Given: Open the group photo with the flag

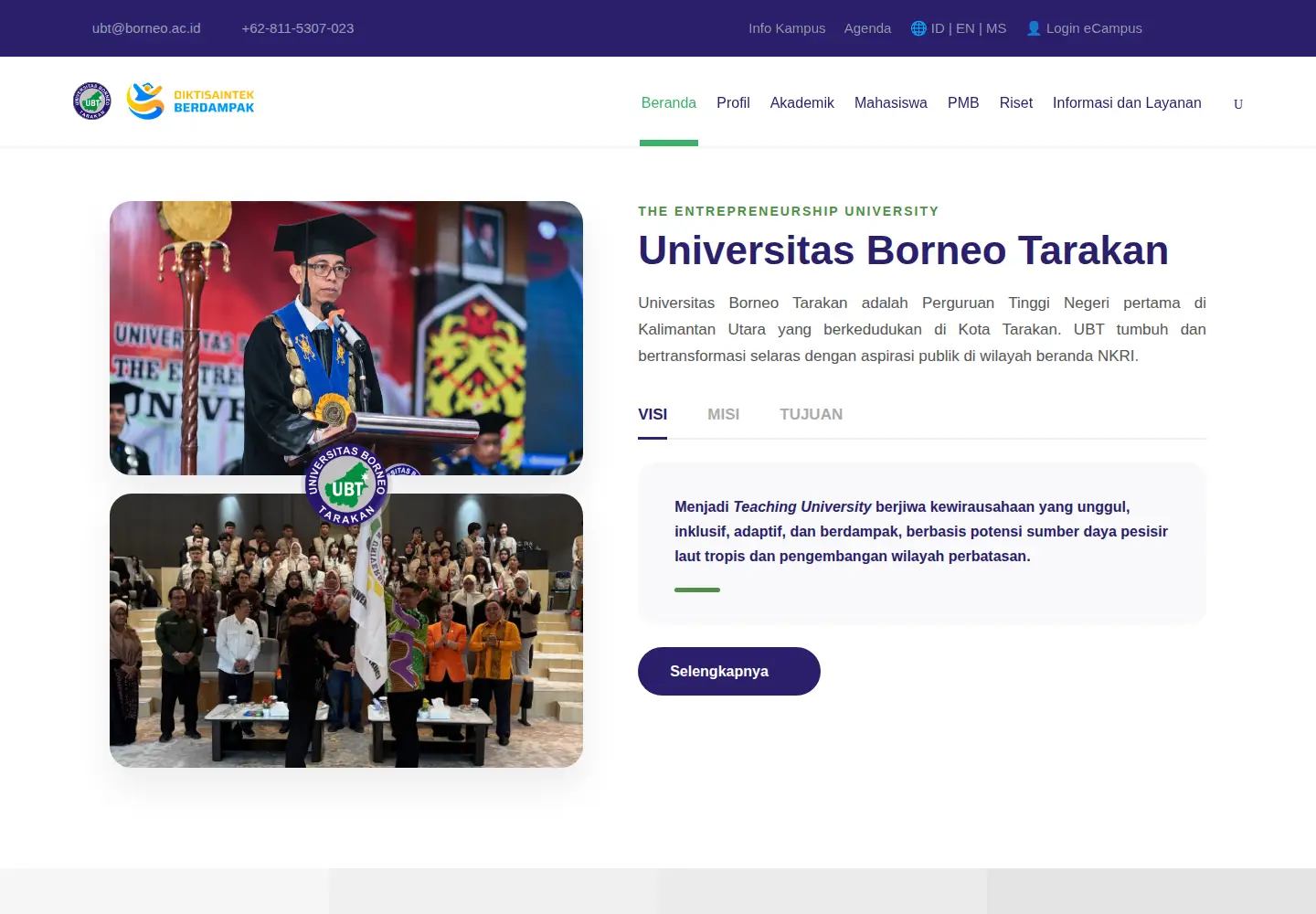Looking at the screenshot, I should pos(346,631).
